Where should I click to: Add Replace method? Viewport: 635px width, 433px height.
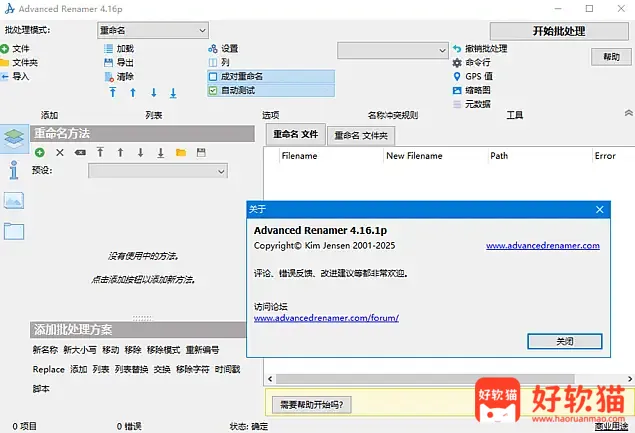click(x=49, y=369)
